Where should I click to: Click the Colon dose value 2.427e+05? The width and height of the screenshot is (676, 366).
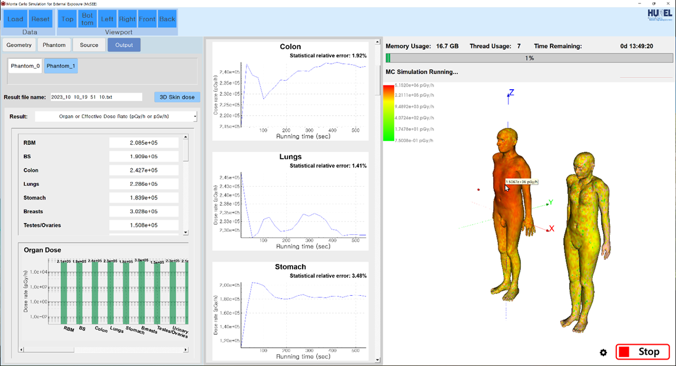tap(144, 170)
